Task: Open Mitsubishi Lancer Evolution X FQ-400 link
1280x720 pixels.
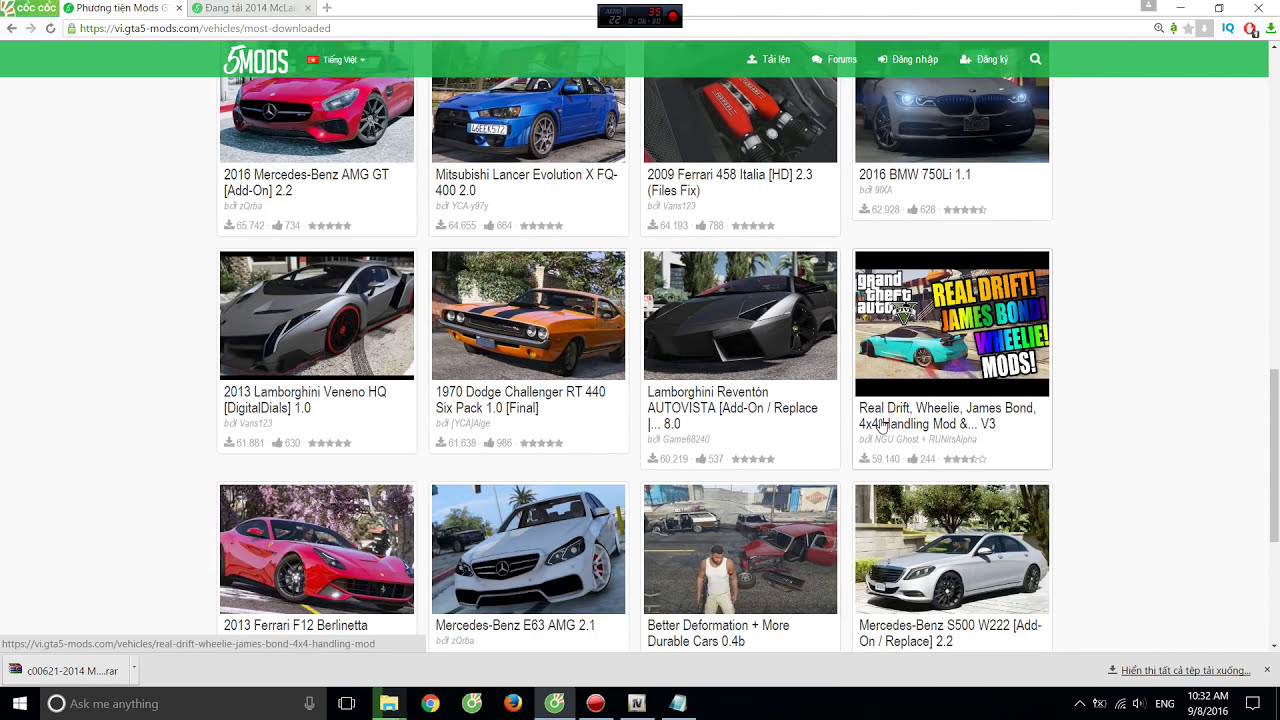Action: pos(526,182)
